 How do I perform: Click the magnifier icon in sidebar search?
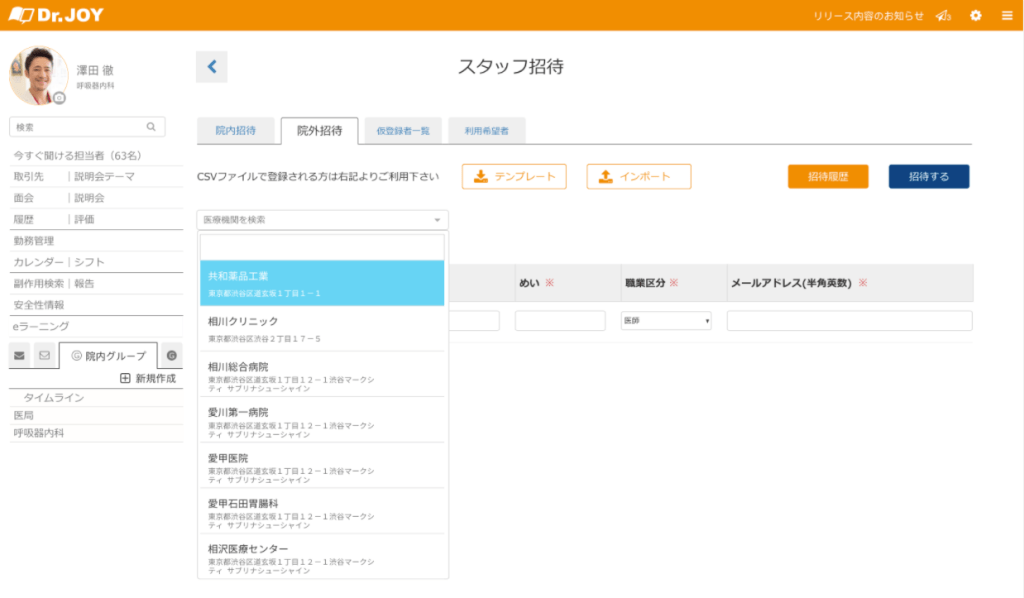pyautogui.click(x=151, y=127)
